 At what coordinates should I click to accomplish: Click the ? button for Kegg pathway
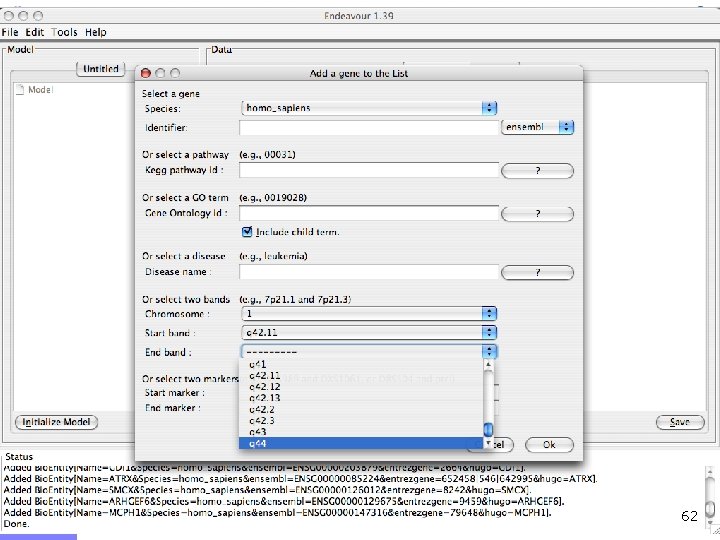537,171
